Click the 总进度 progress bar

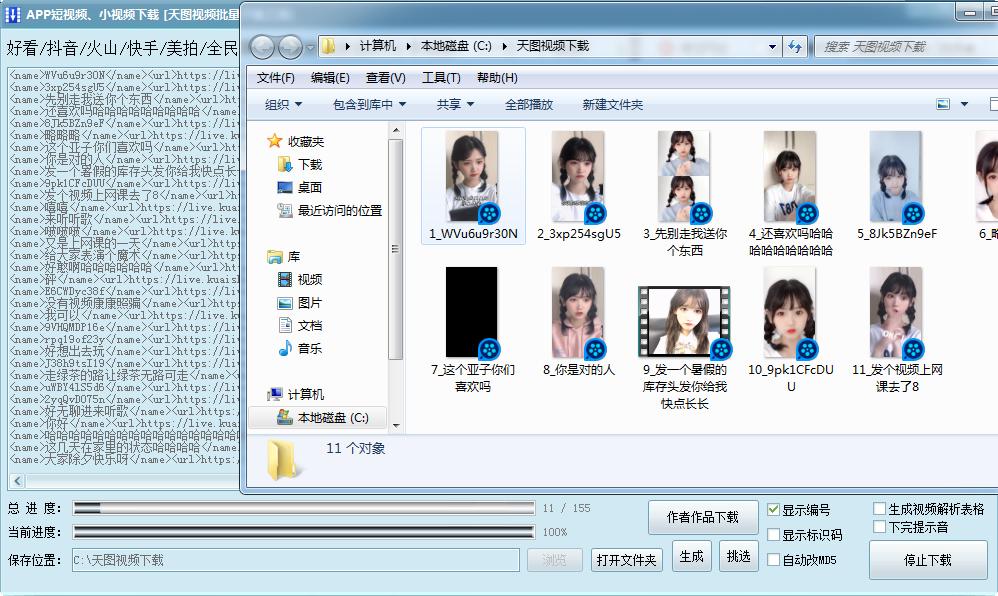pyautogui.click(x=304, y=507)
